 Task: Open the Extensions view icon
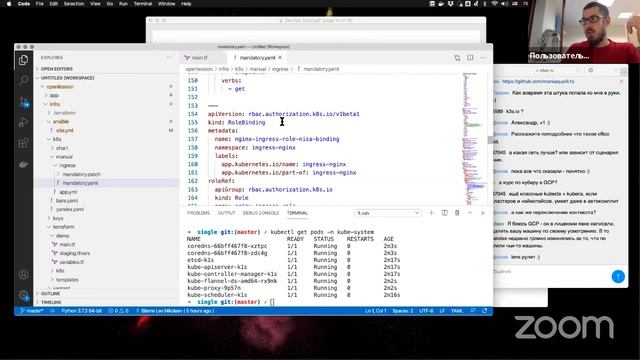point(23,143)
